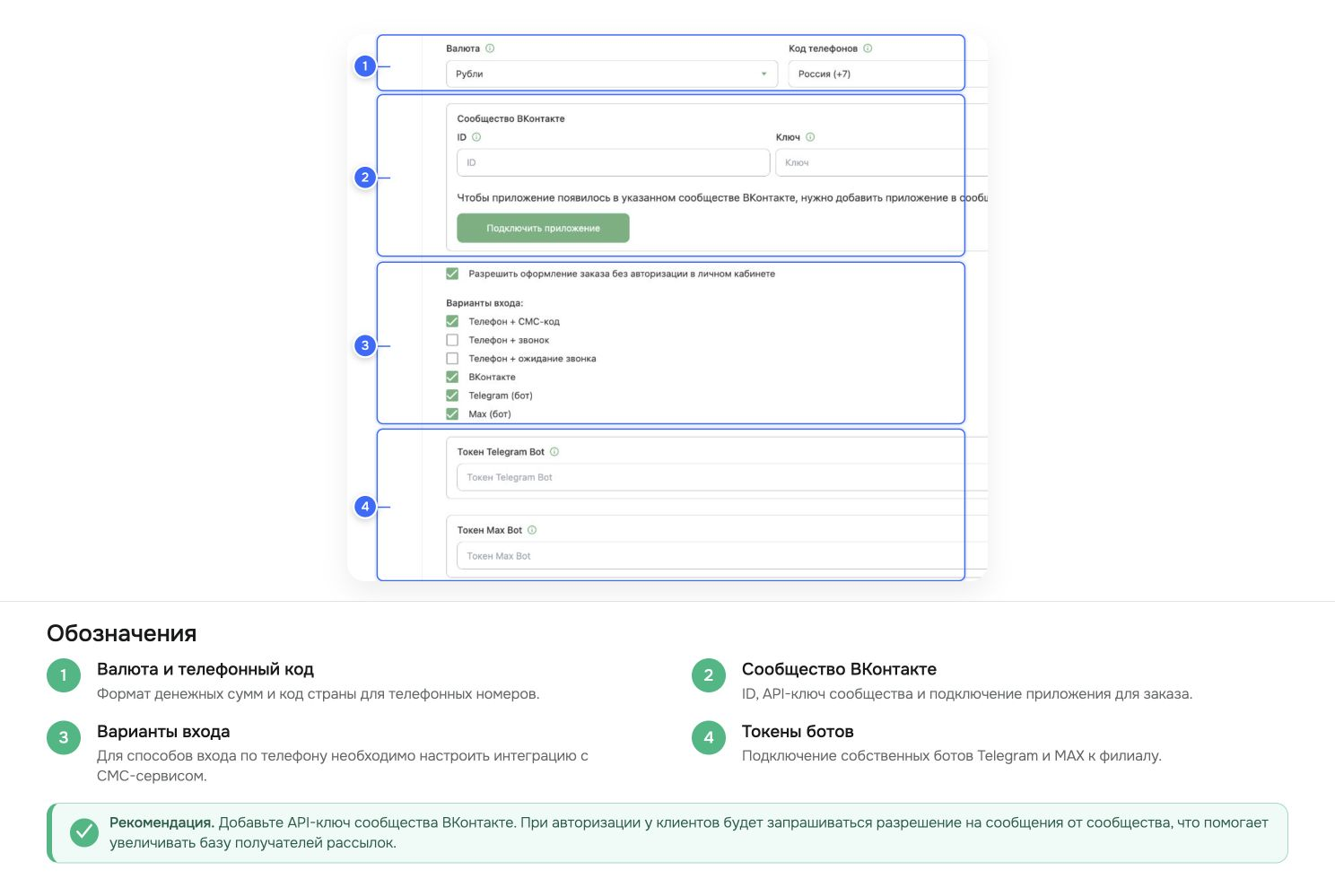Click the hint text starting Чтобы приложение появилось
This screenshot has height=896, width=1335.
point(722,197)
